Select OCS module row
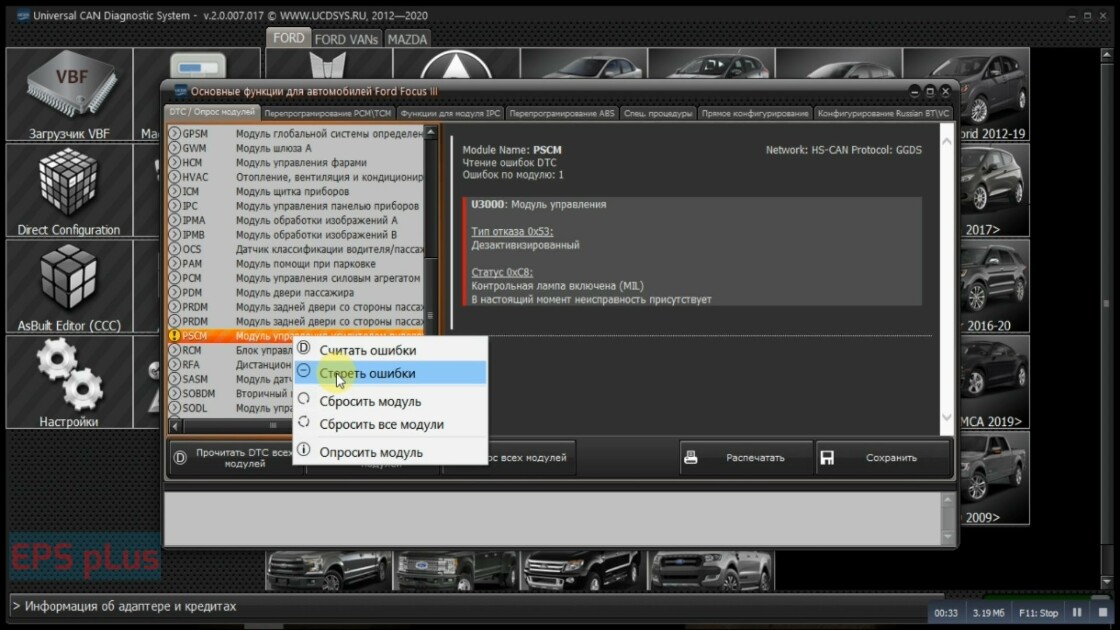 (296, 249)
